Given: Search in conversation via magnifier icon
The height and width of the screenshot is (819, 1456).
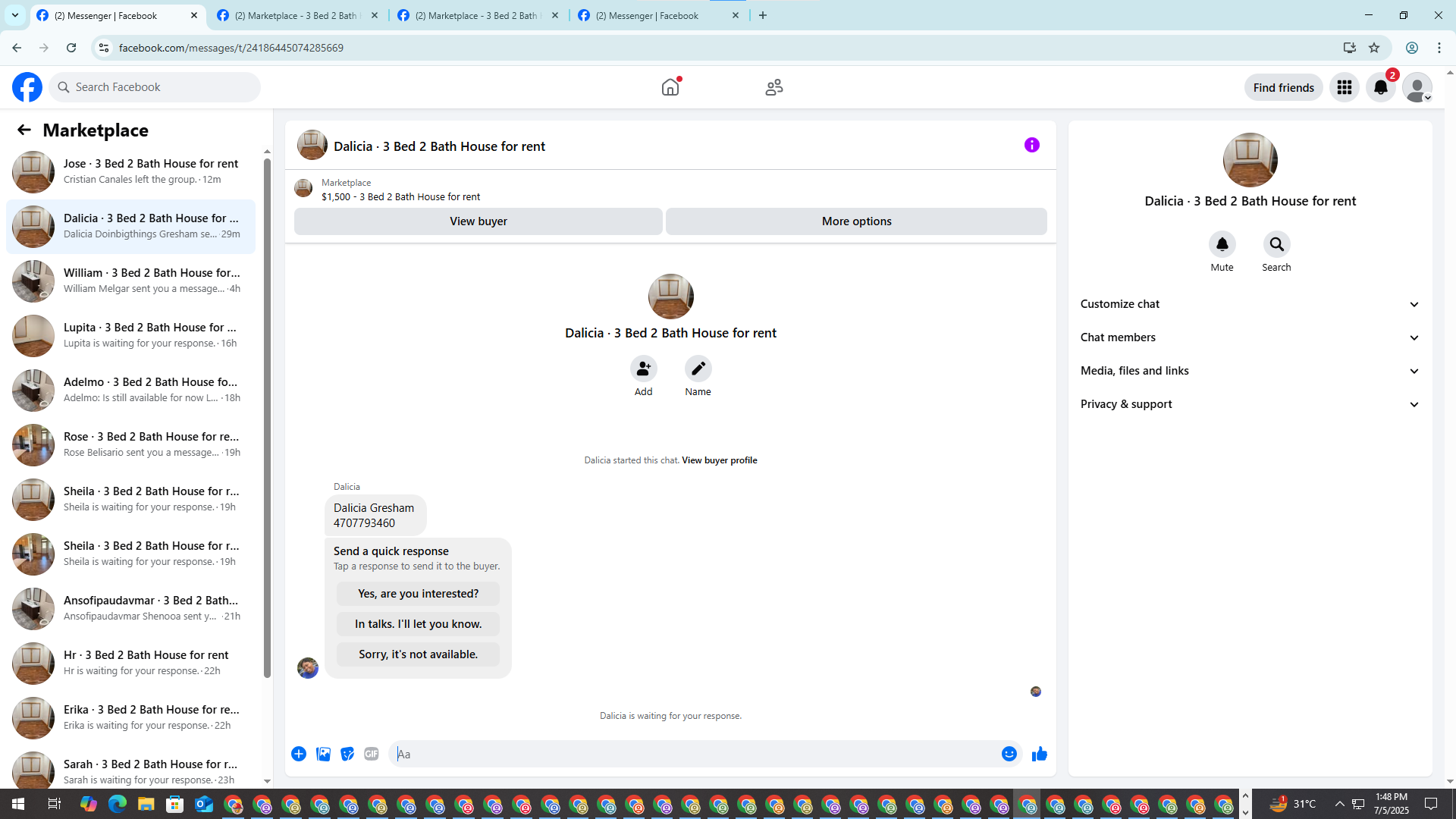Looking at the screenshot, I should pyautogui.click(x=1276, y=245).
